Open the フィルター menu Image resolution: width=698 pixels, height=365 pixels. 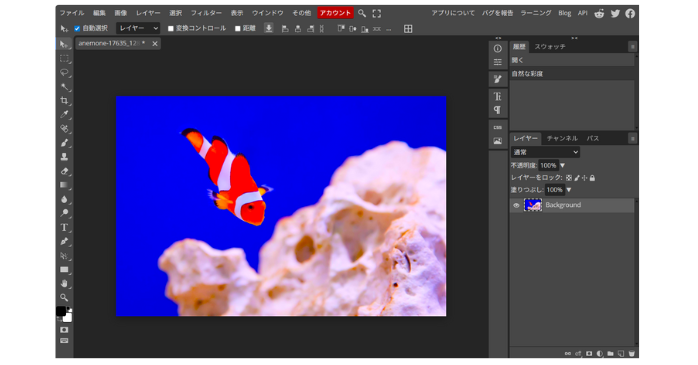(x=206, y=13)
